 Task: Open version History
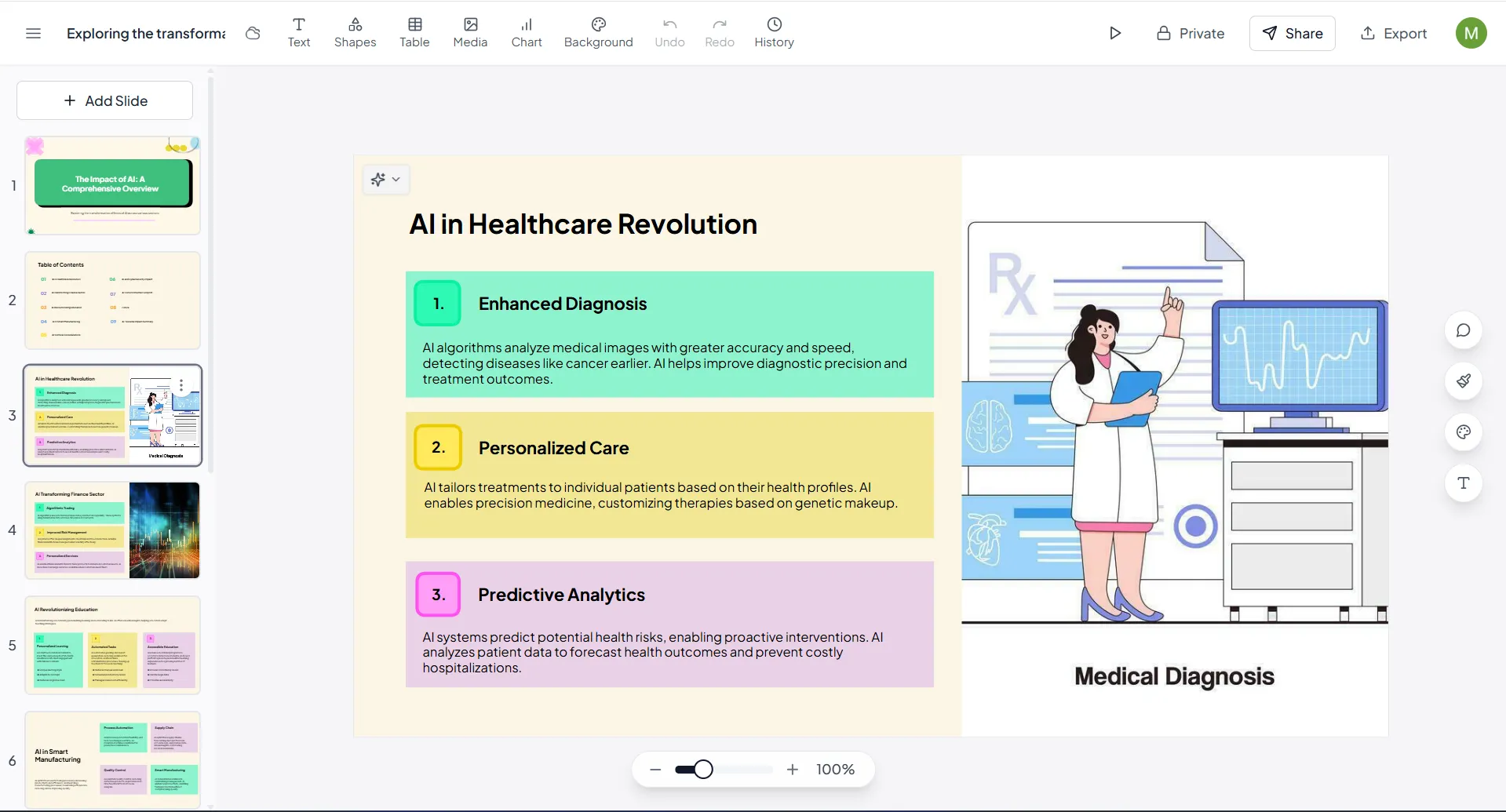[x=775, y=33]
